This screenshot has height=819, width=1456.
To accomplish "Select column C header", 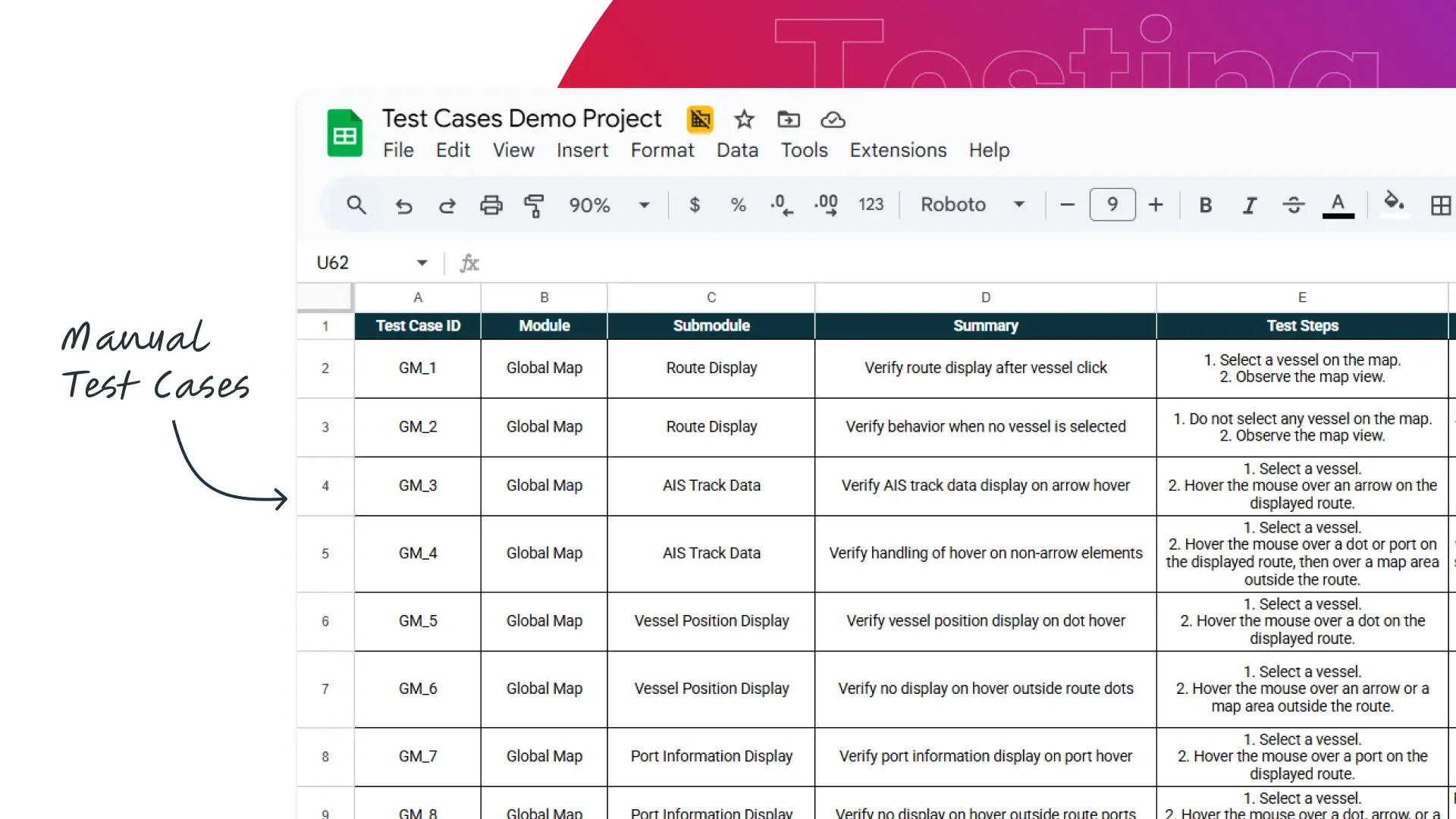I will 711,298.
